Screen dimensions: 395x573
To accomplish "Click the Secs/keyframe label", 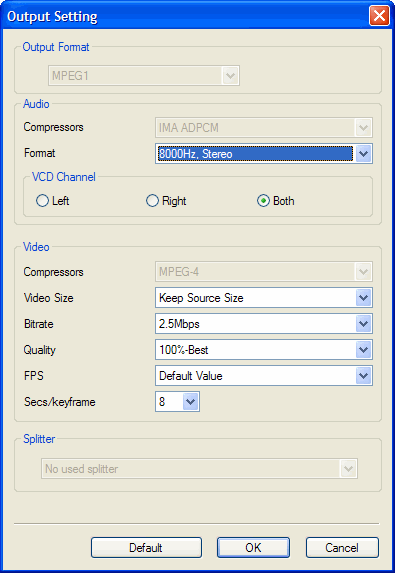I will [x=60, y=402].
